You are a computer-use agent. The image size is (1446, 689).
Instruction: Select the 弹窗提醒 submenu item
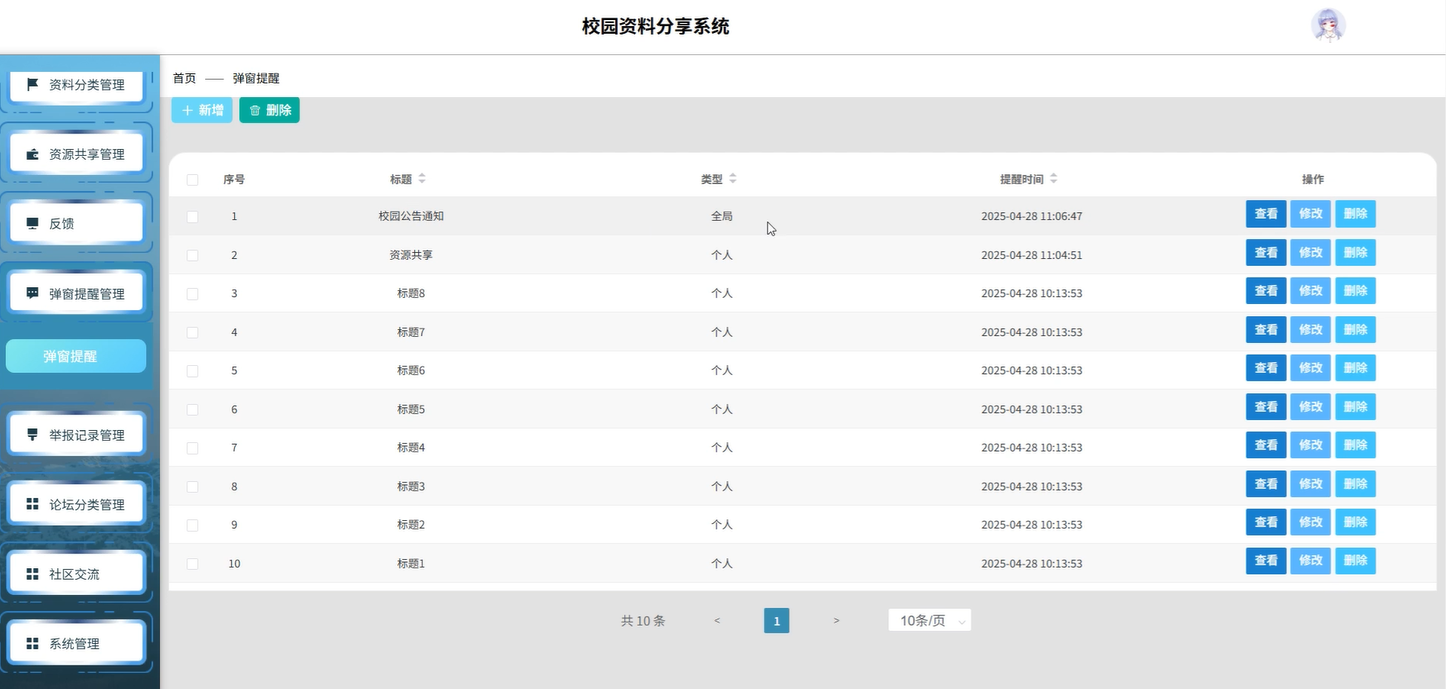76,356
